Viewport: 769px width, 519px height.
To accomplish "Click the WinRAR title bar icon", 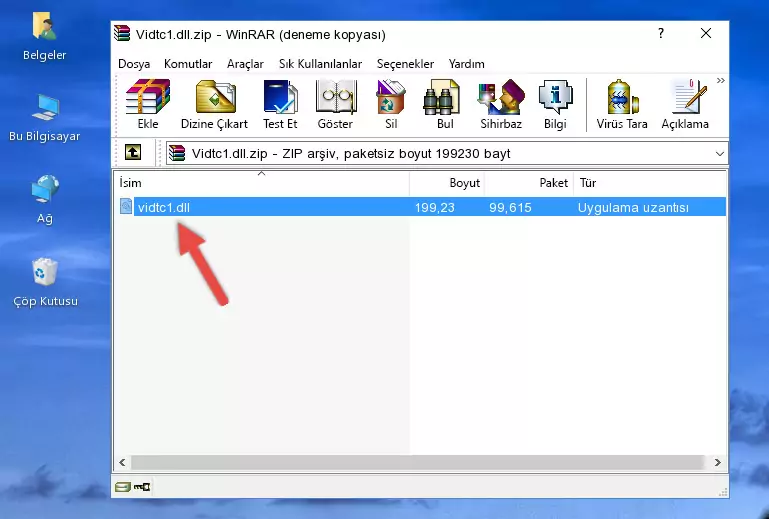I will [122, 33].
